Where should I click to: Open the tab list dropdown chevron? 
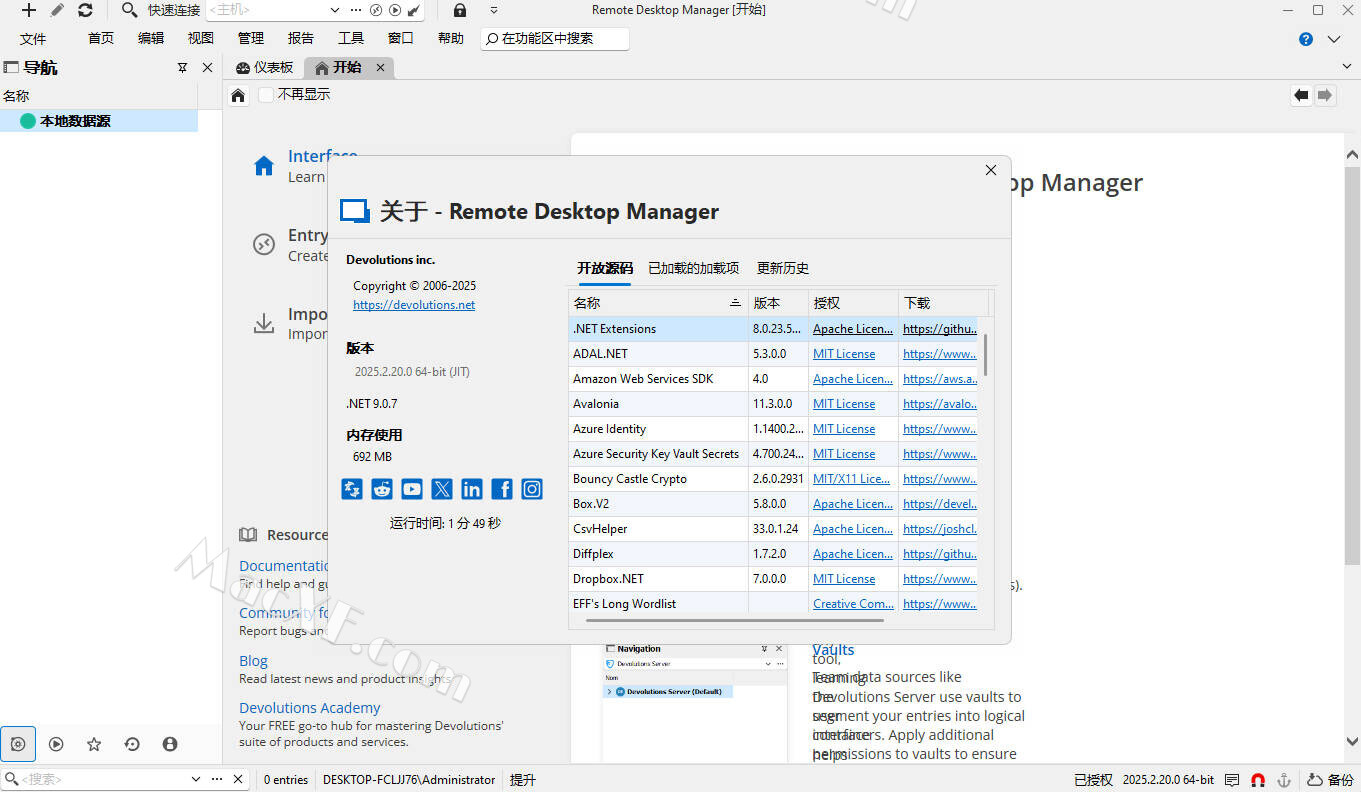click(x=1346, y=66)
